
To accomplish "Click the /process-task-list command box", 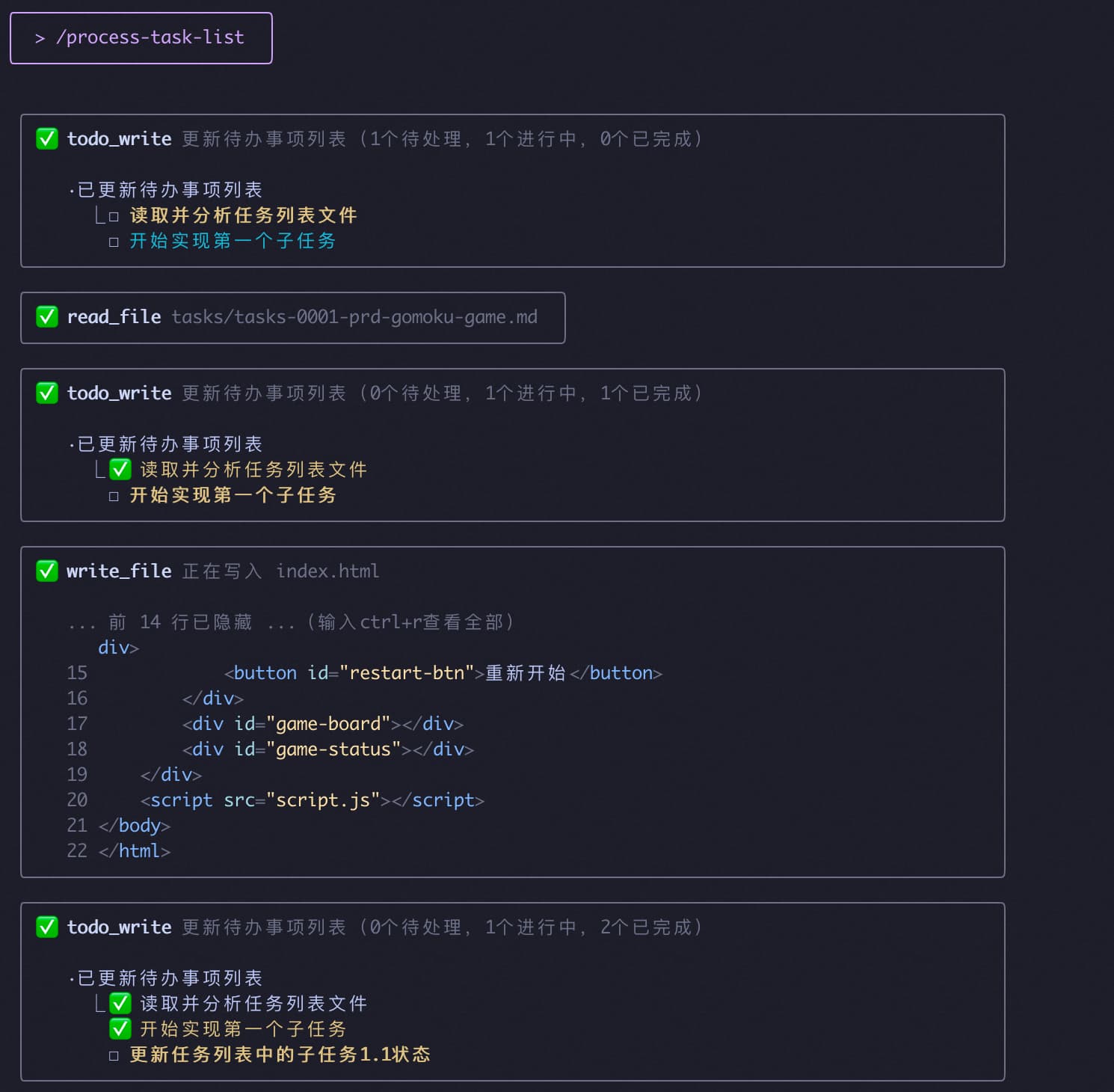I will point(141,38).
